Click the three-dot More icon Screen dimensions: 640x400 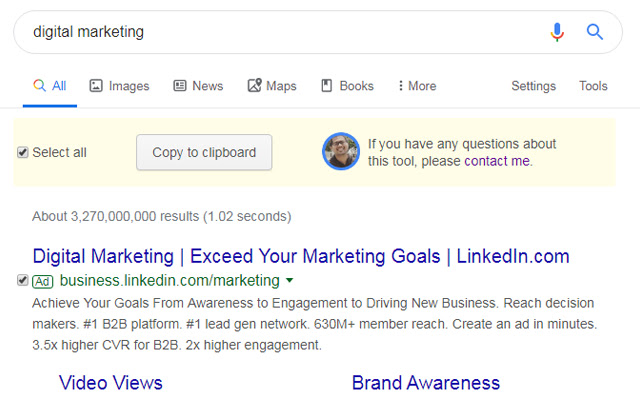[400, 86]
